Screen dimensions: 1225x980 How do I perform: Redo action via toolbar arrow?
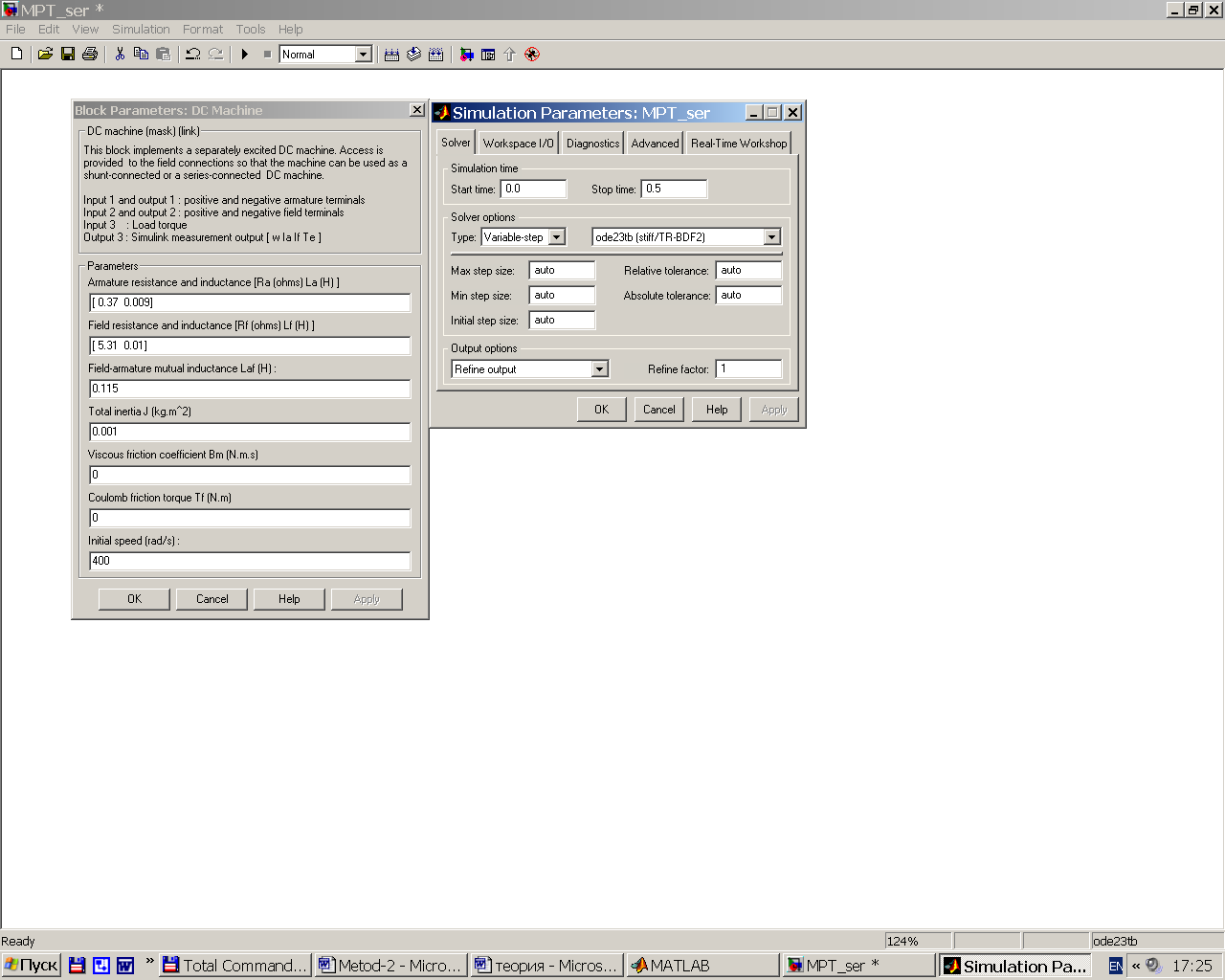(x=215, y=55)
